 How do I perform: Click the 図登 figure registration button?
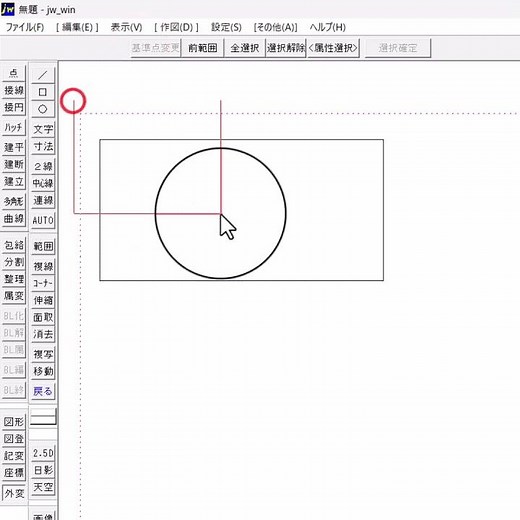pyautogui.click(x=14, y=439)
